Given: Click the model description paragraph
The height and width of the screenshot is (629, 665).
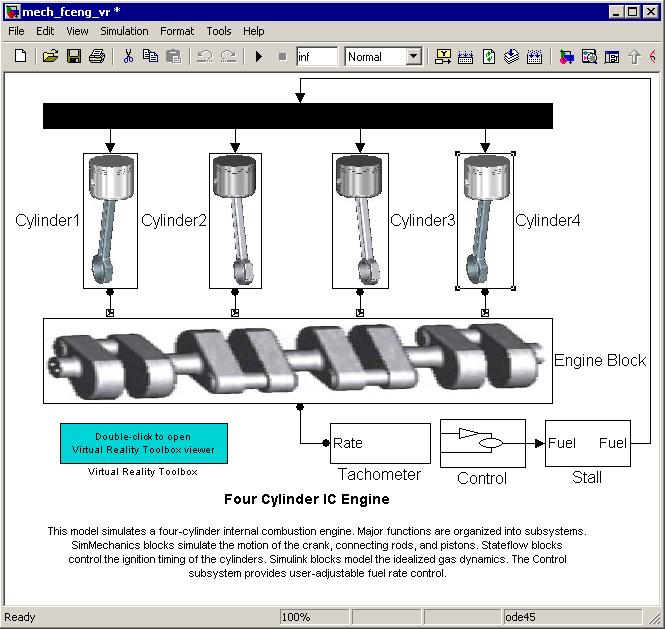Looking at the screenshot, I should click(317, 552).
